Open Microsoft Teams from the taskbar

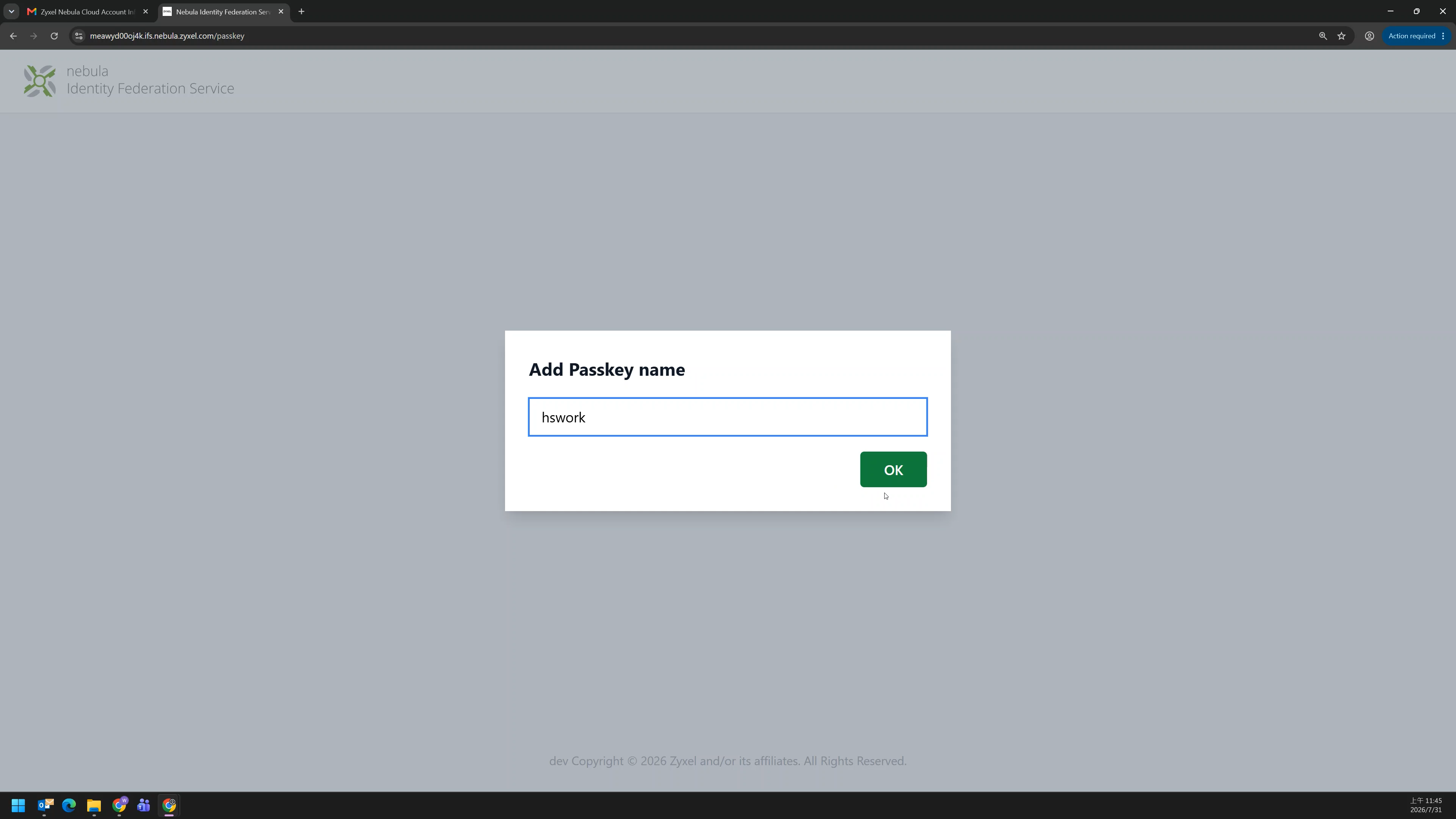(x=144, y=805)
